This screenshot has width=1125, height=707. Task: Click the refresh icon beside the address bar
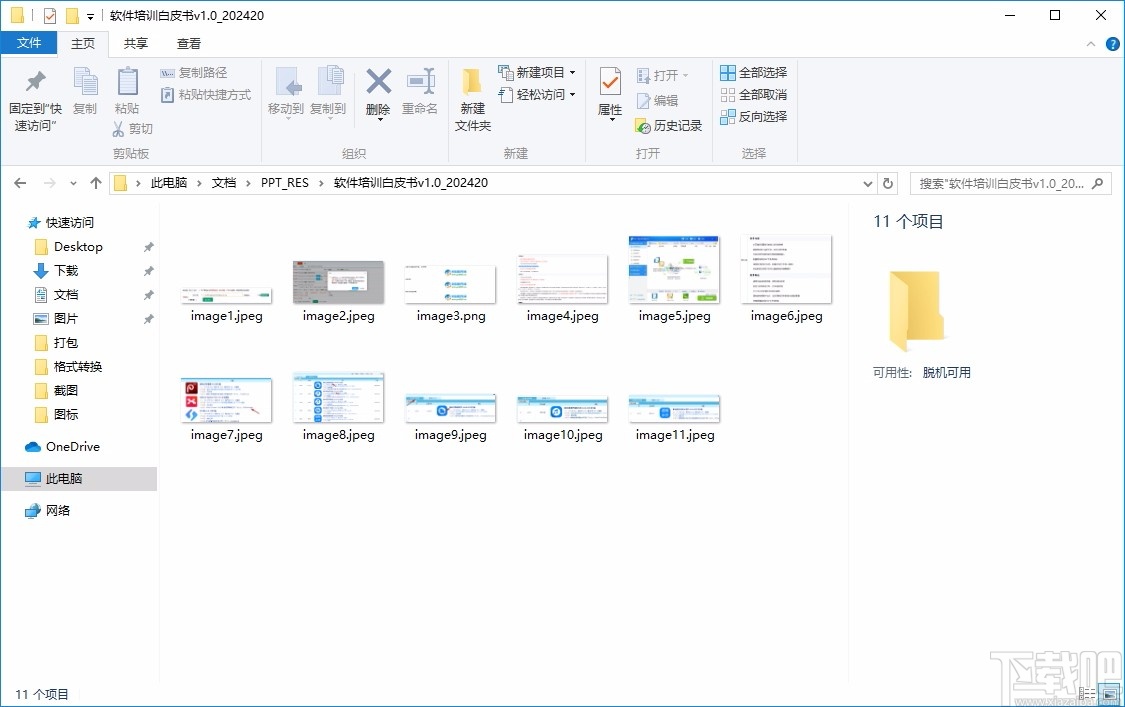(x=888, y=183)
